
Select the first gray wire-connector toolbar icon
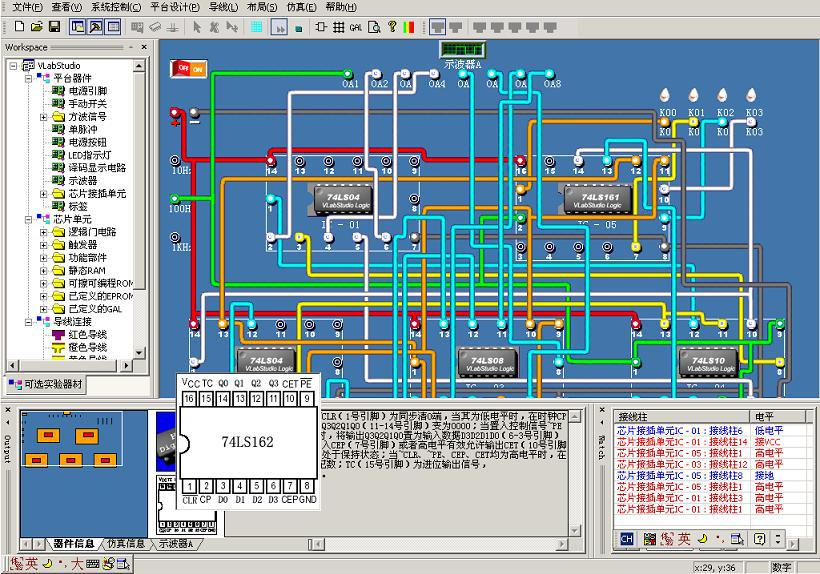click(x=438, y=27)
